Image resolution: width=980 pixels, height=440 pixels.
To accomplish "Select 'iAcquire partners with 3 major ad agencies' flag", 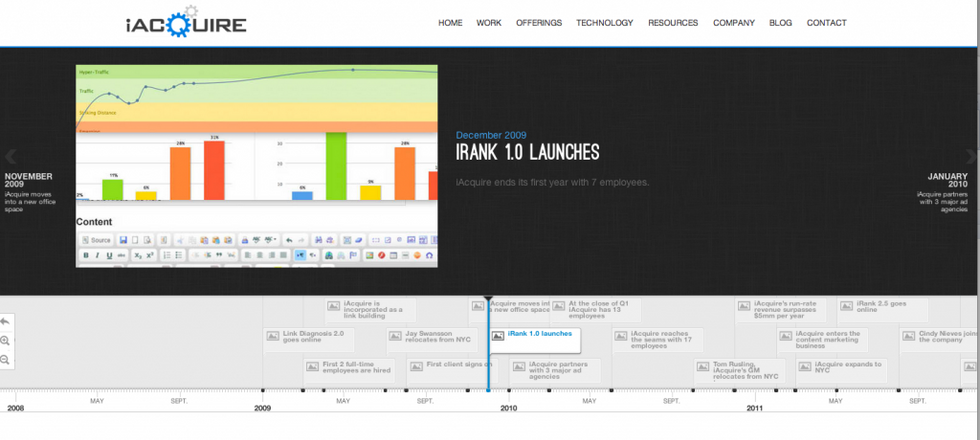I will point(555,371).
